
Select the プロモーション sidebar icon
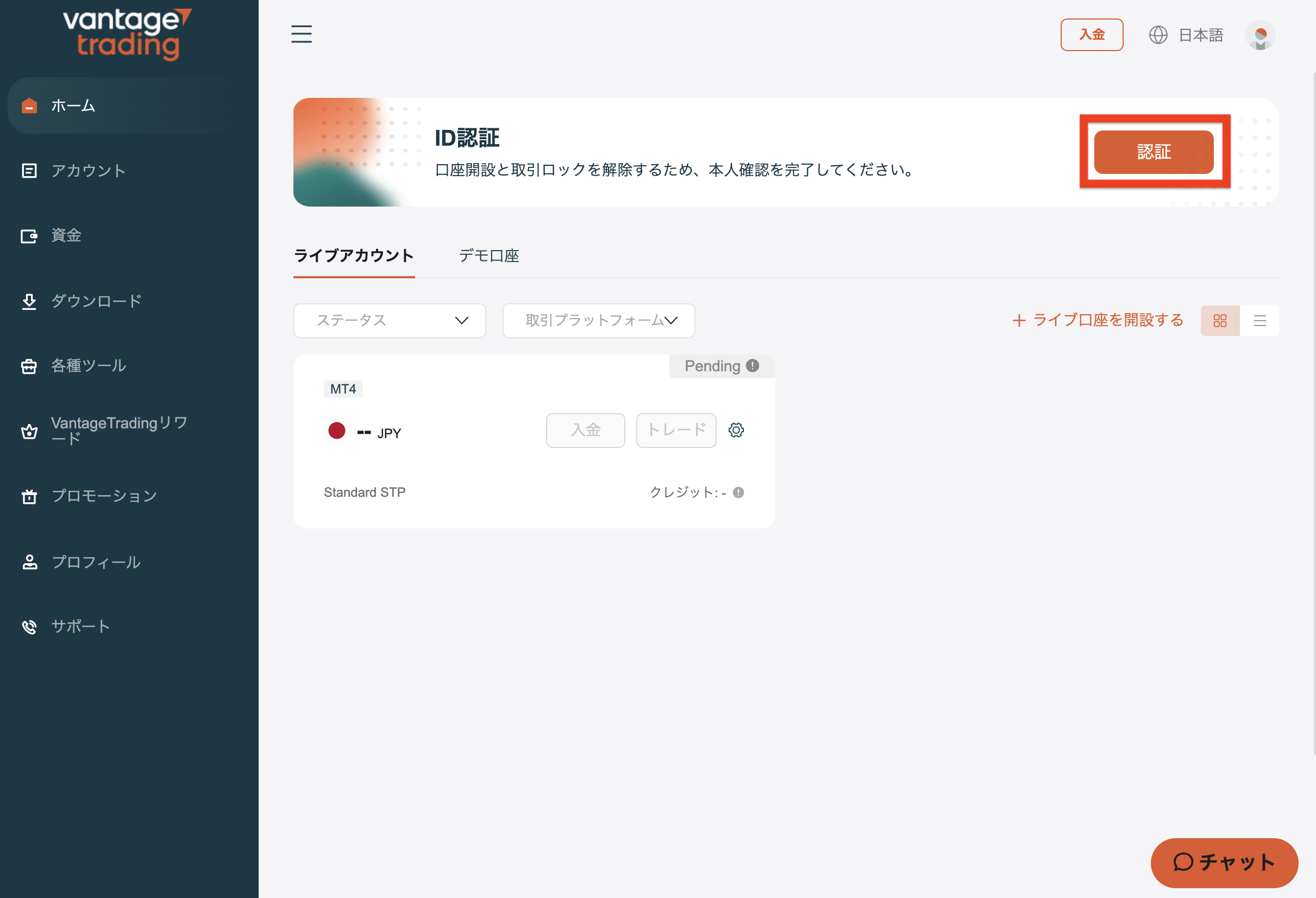pos(29,496)
